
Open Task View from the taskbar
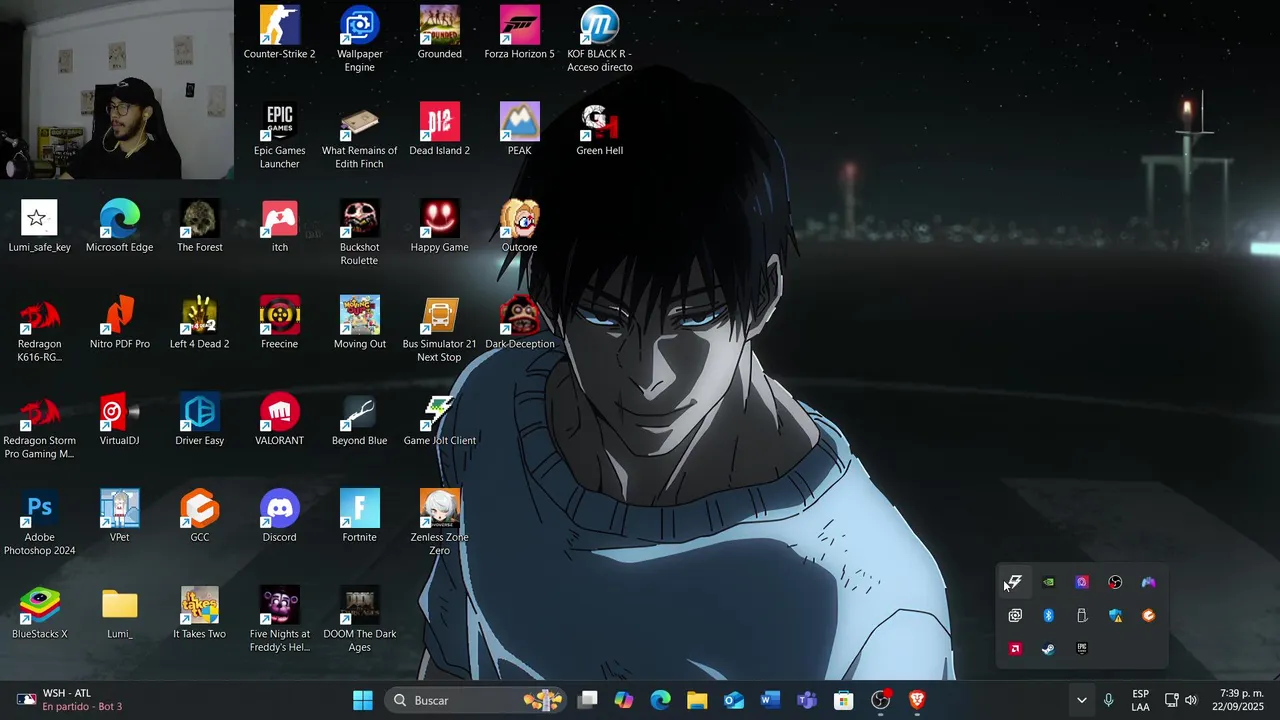pos(587,700)
